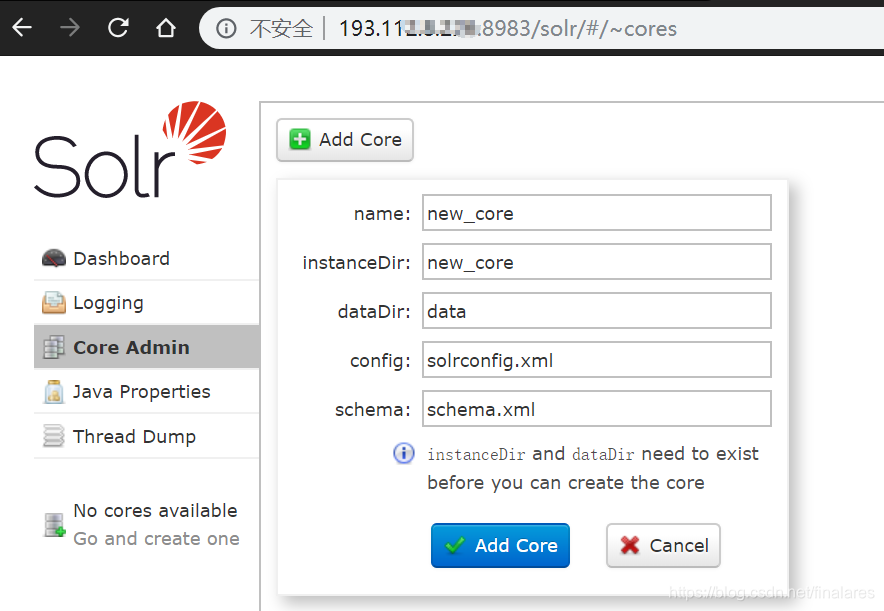This screenshot has width=884, height=611.
Task: Open the Dashboard gauge icon
Action: point(54,258)
